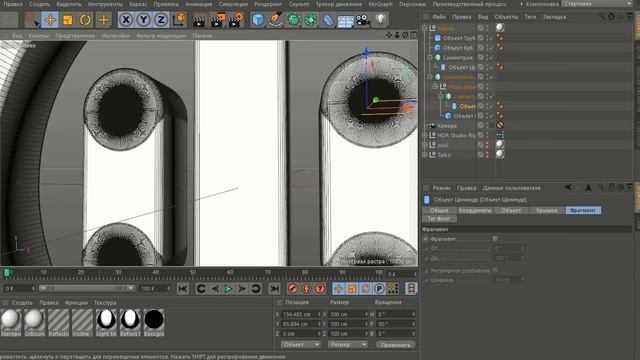Click record active objects keyframe button
This screenshot has width=640, height=360.
tap(293, 289)
